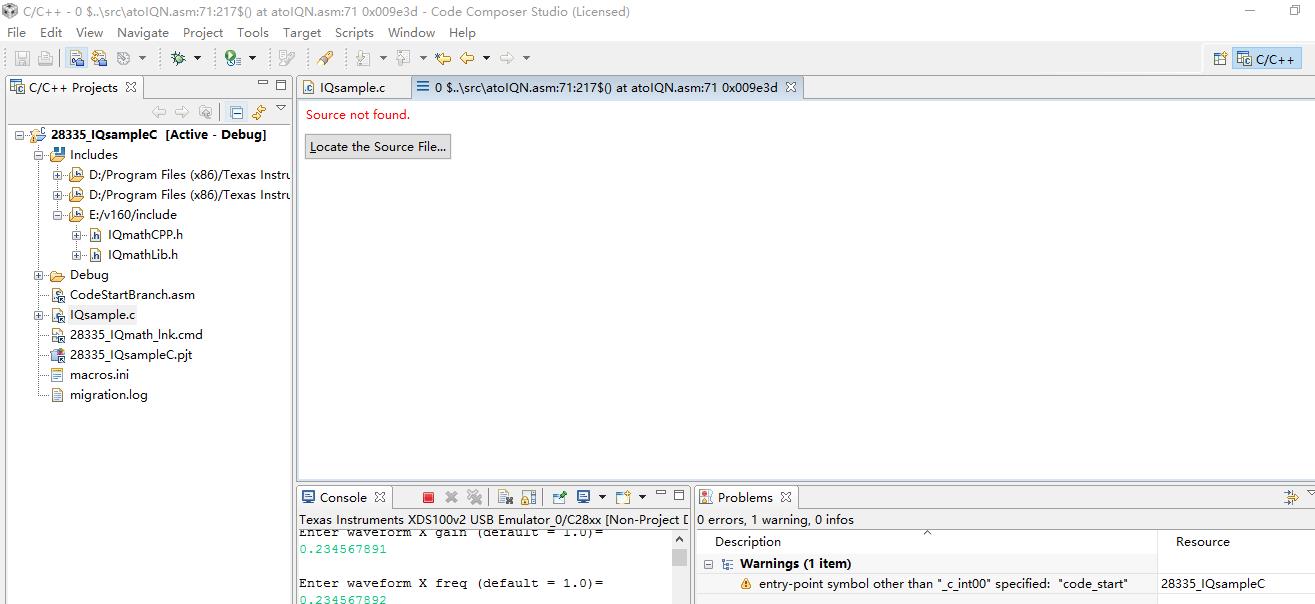Screen dimensions: 1315x604
Task: Maximize the Console panel
Action: coord(679,495)
